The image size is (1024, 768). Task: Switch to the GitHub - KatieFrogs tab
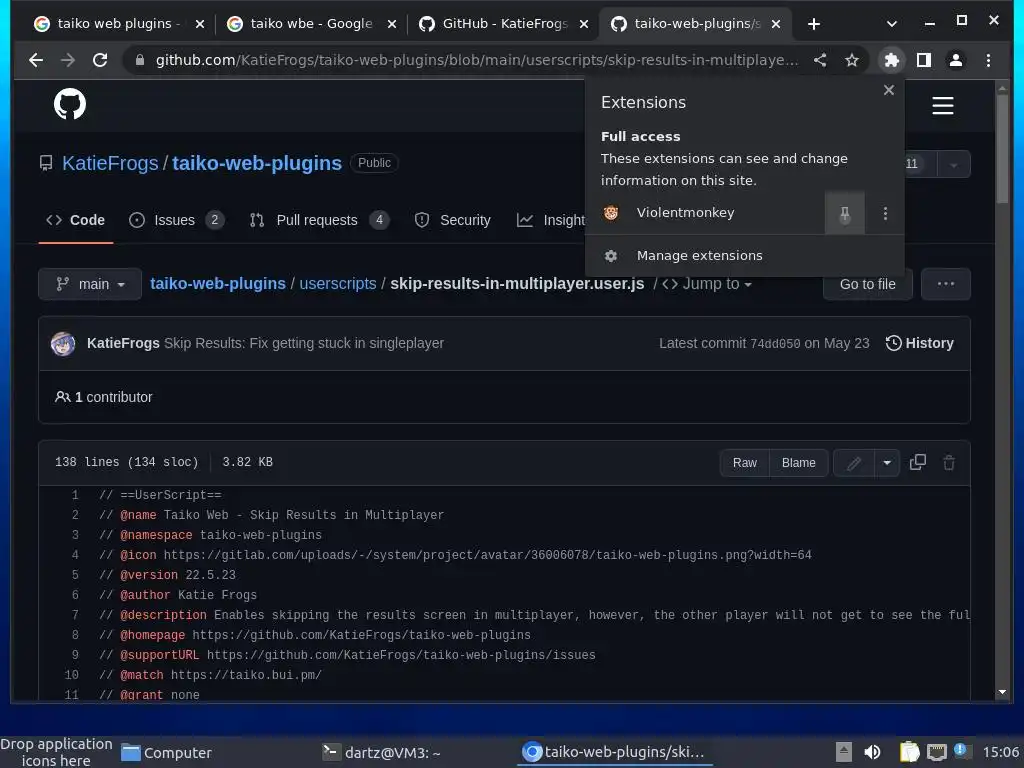pos(504,24)
